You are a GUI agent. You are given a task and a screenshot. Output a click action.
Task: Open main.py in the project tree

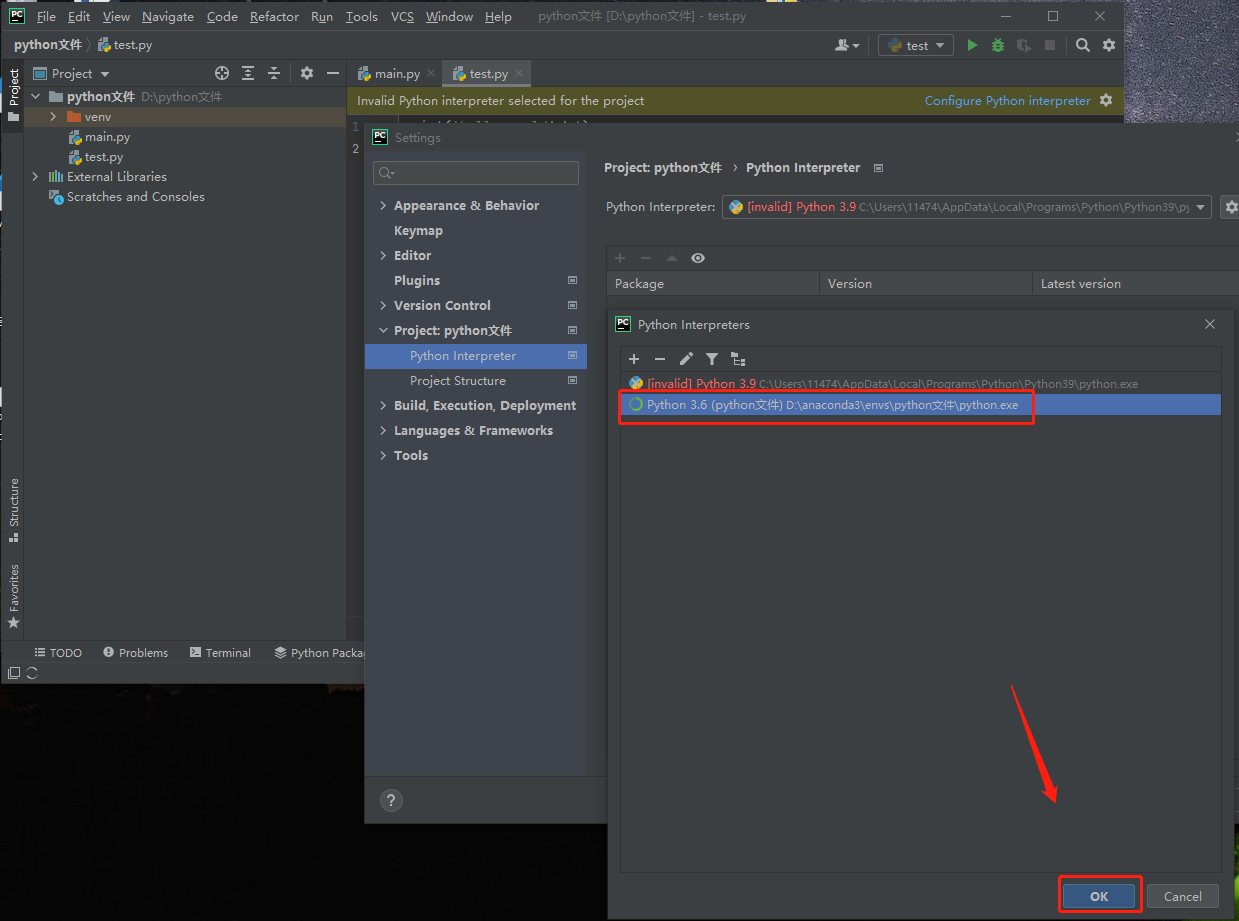click(107, 137)
